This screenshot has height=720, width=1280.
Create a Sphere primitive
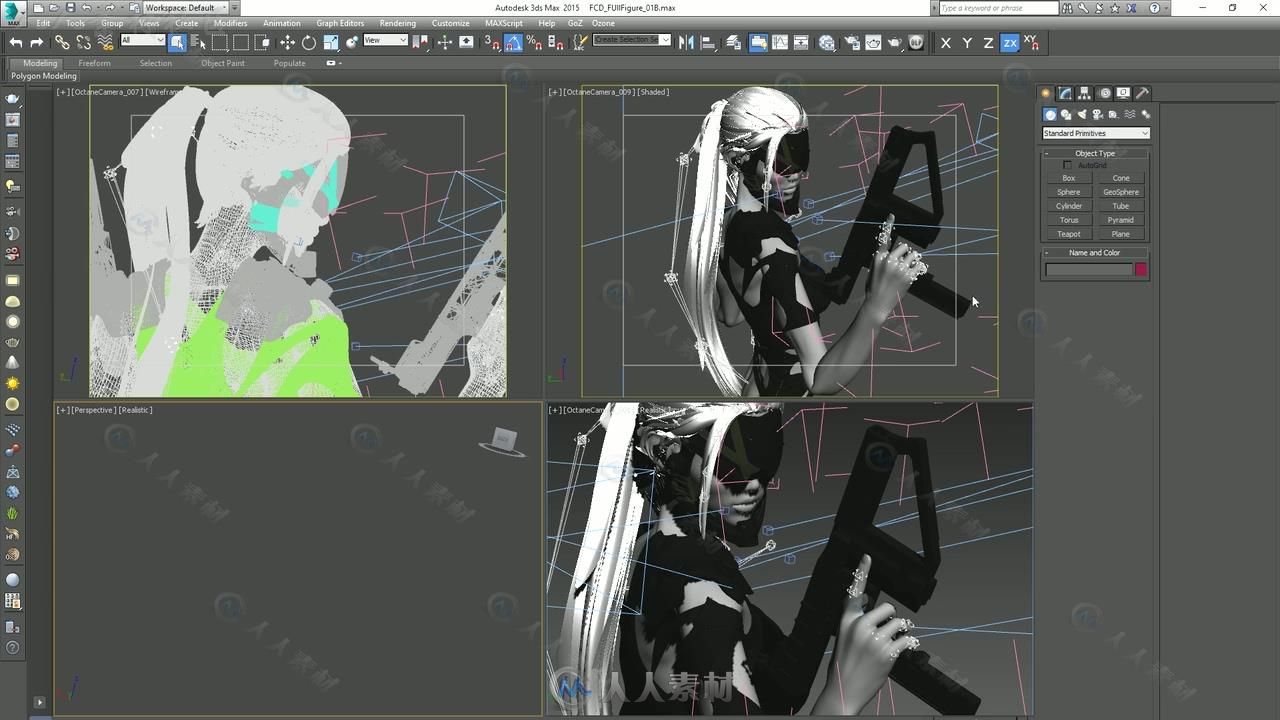[1069, 192]
